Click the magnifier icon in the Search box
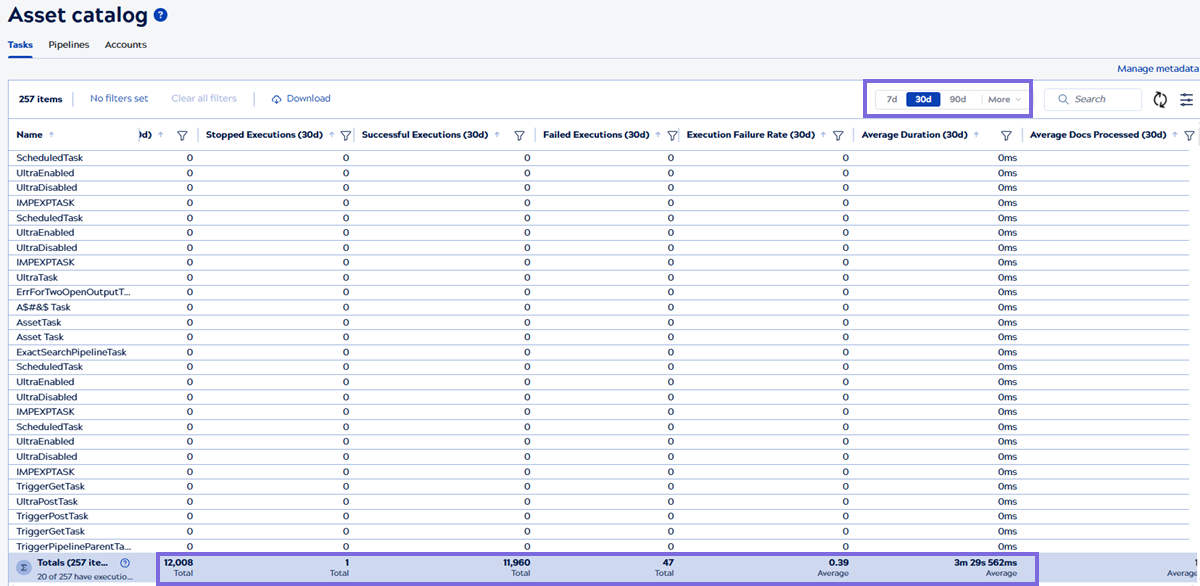This screenshot has height=586, width=1200. pos(1063,99)
